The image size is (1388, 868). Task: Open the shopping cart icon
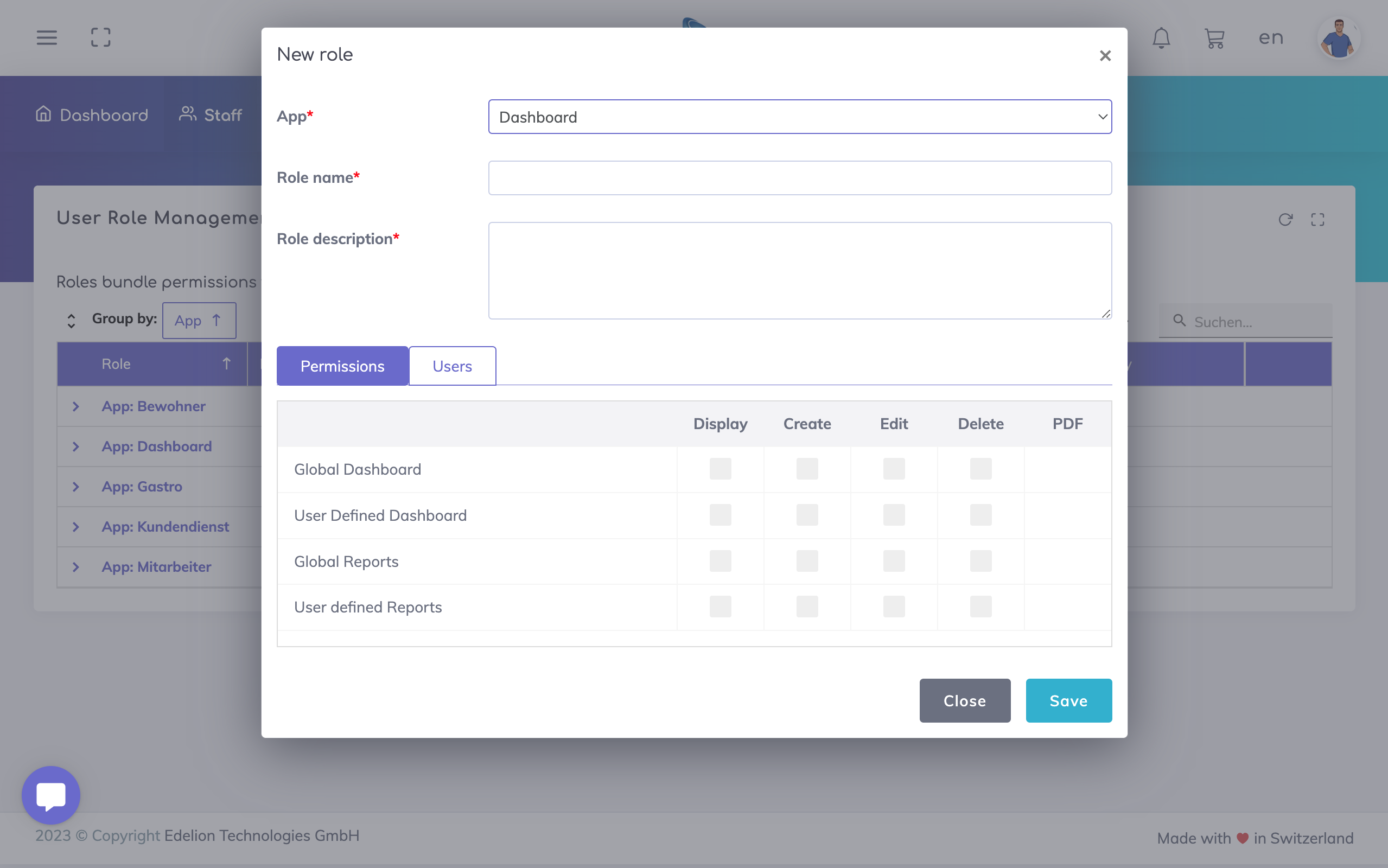point(1214,38)
